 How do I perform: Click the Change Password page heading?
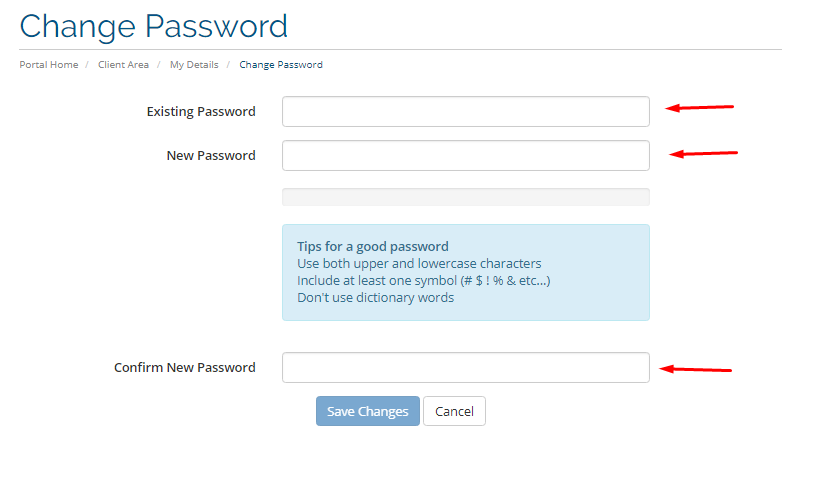[154, 26]
